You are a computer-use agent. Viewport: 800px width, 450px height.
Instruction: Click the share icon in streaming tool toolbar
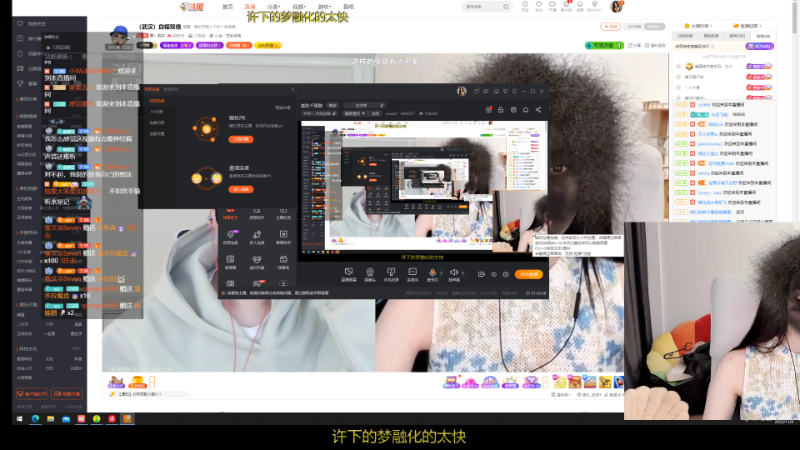pos(538,110)
